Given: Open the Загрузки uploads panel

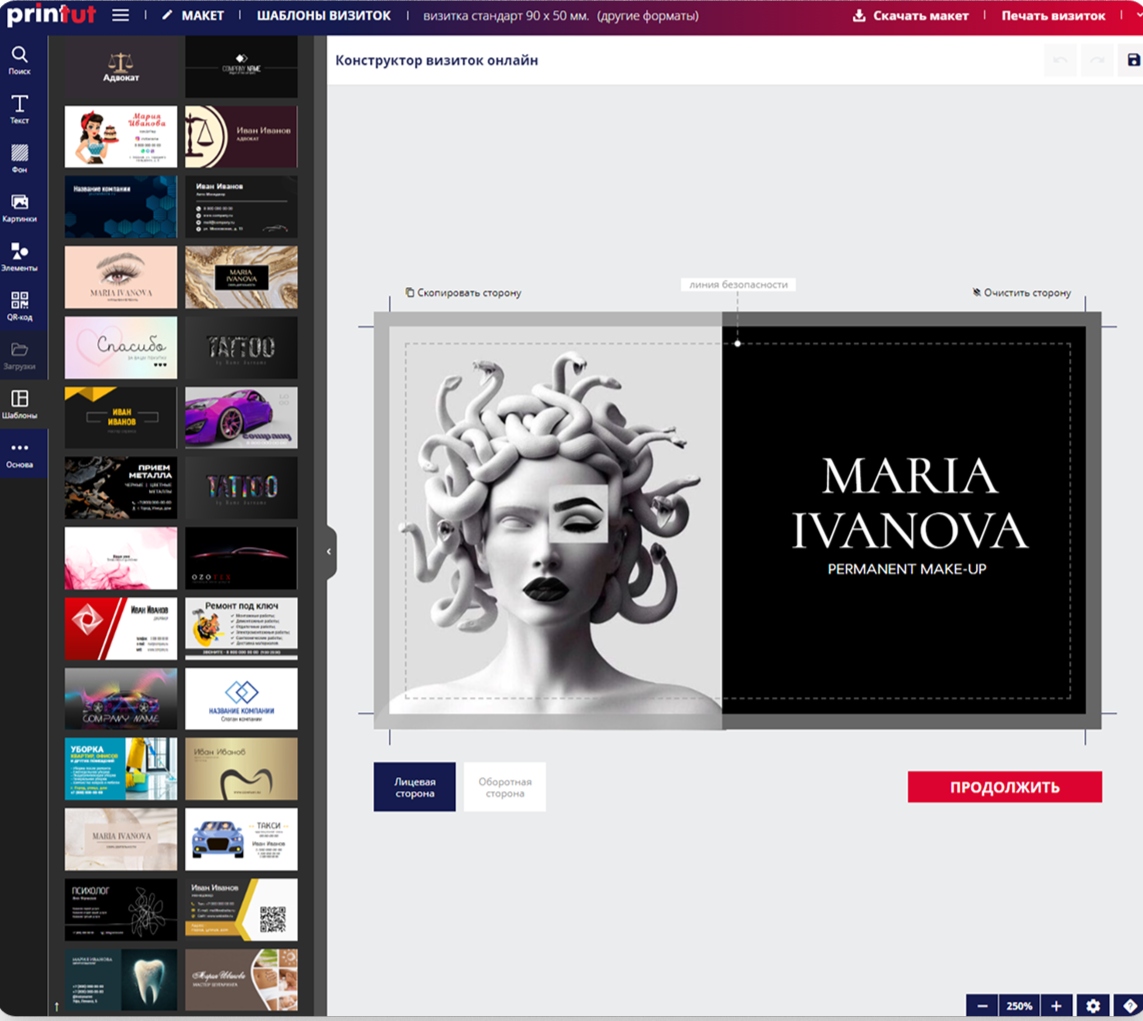Looking at the screenshot, I should [20, 356].
